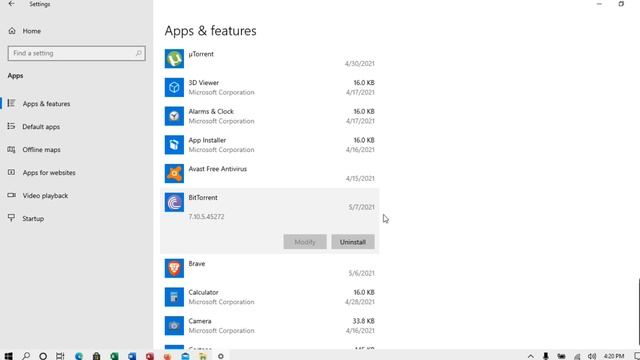Click the Video playback sidebar icon
The width and height of the screenshot is (640, 360).
[x=11, y=195]
